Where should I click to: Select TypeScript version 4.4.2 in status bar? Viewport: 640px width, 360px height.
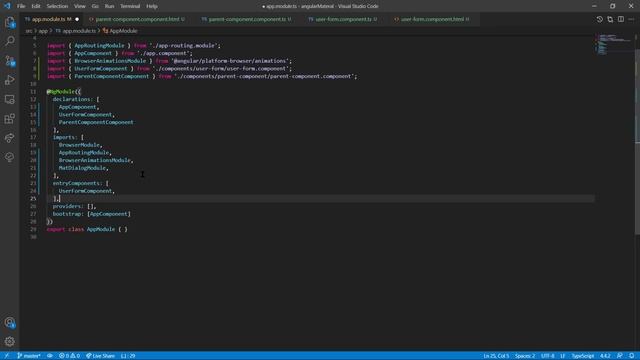605,356
